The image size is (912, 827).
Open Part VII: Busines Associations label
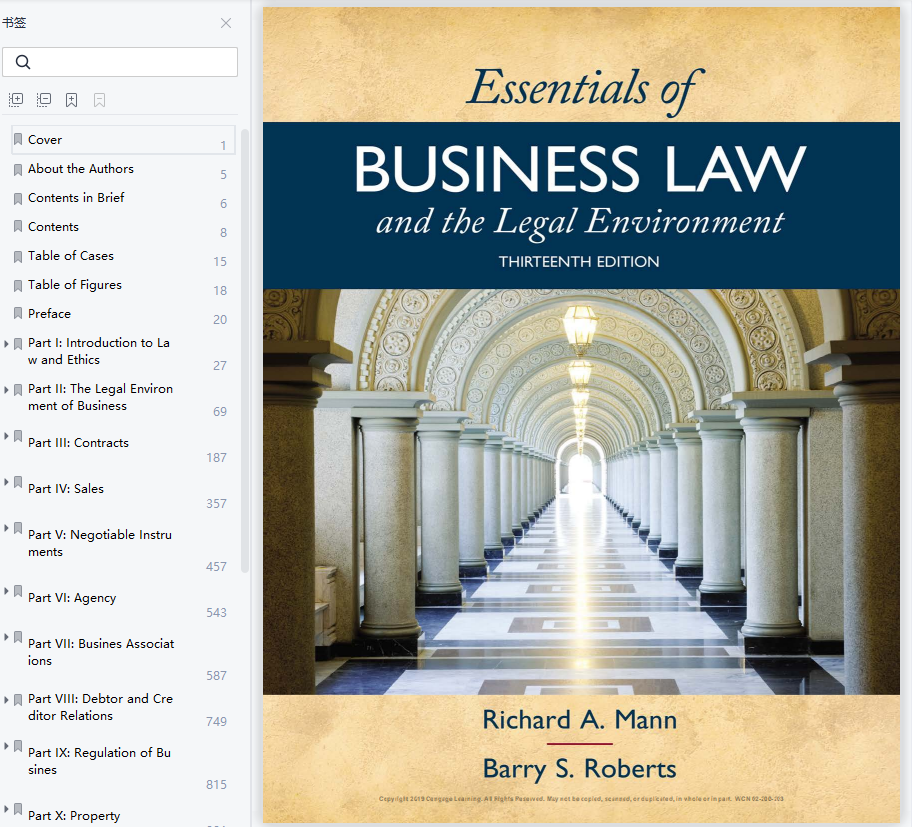tap(101, 652)
